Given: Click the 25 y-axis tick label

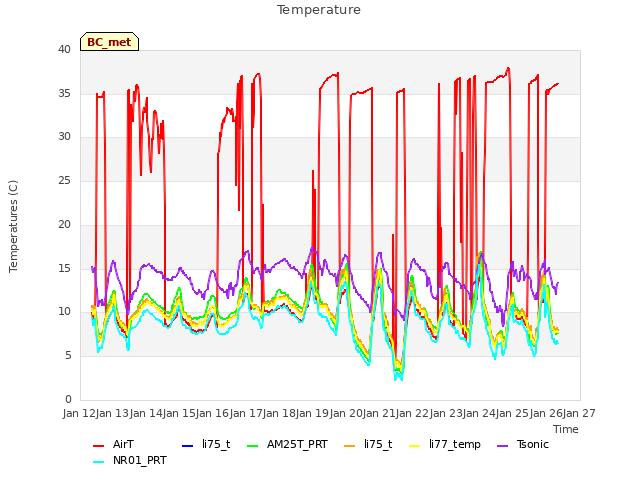Looking at the screenshot, I should point(64,180).
